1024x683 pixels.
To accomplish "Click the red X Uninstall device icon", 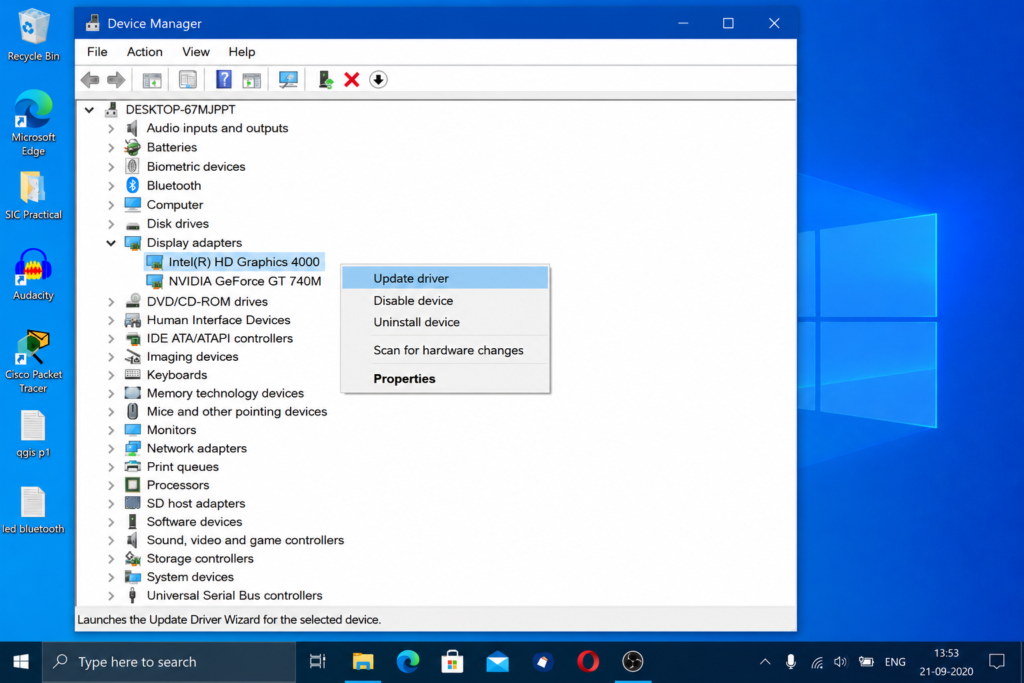I will [351, 80].
